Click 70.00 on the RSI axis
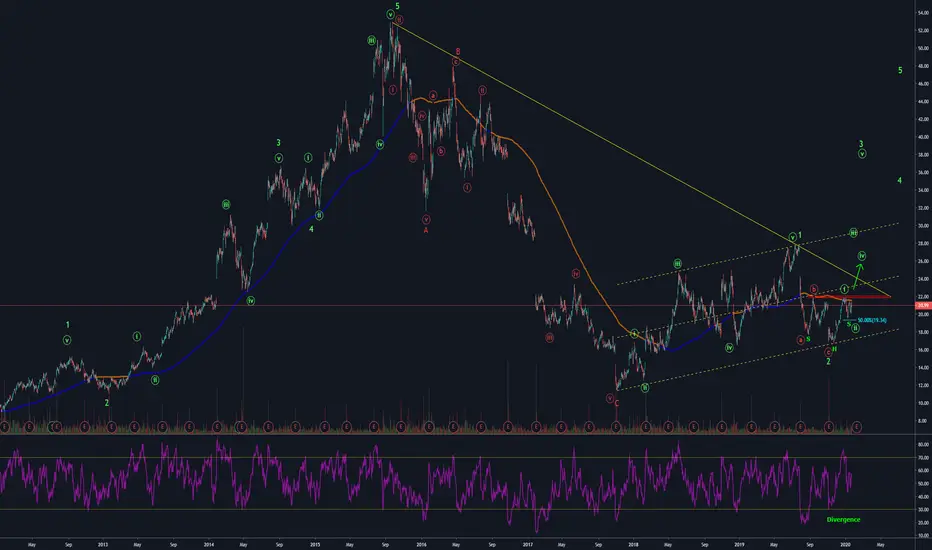This screenshot has width=932, height=550. click(923, 458)
